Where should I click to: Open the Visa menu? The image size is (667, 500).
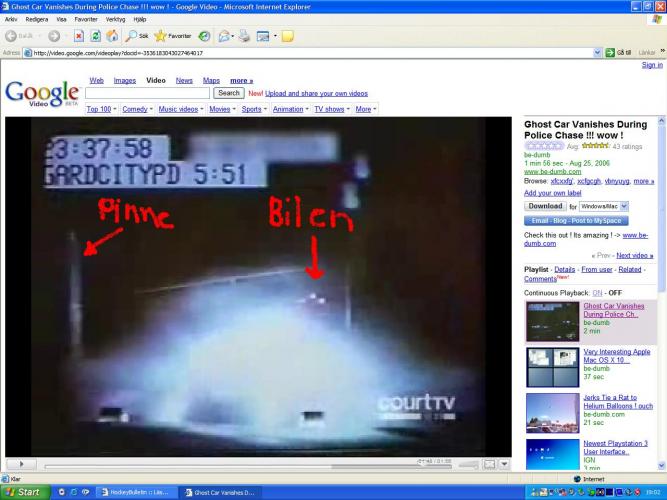click(x=61, y=20)
